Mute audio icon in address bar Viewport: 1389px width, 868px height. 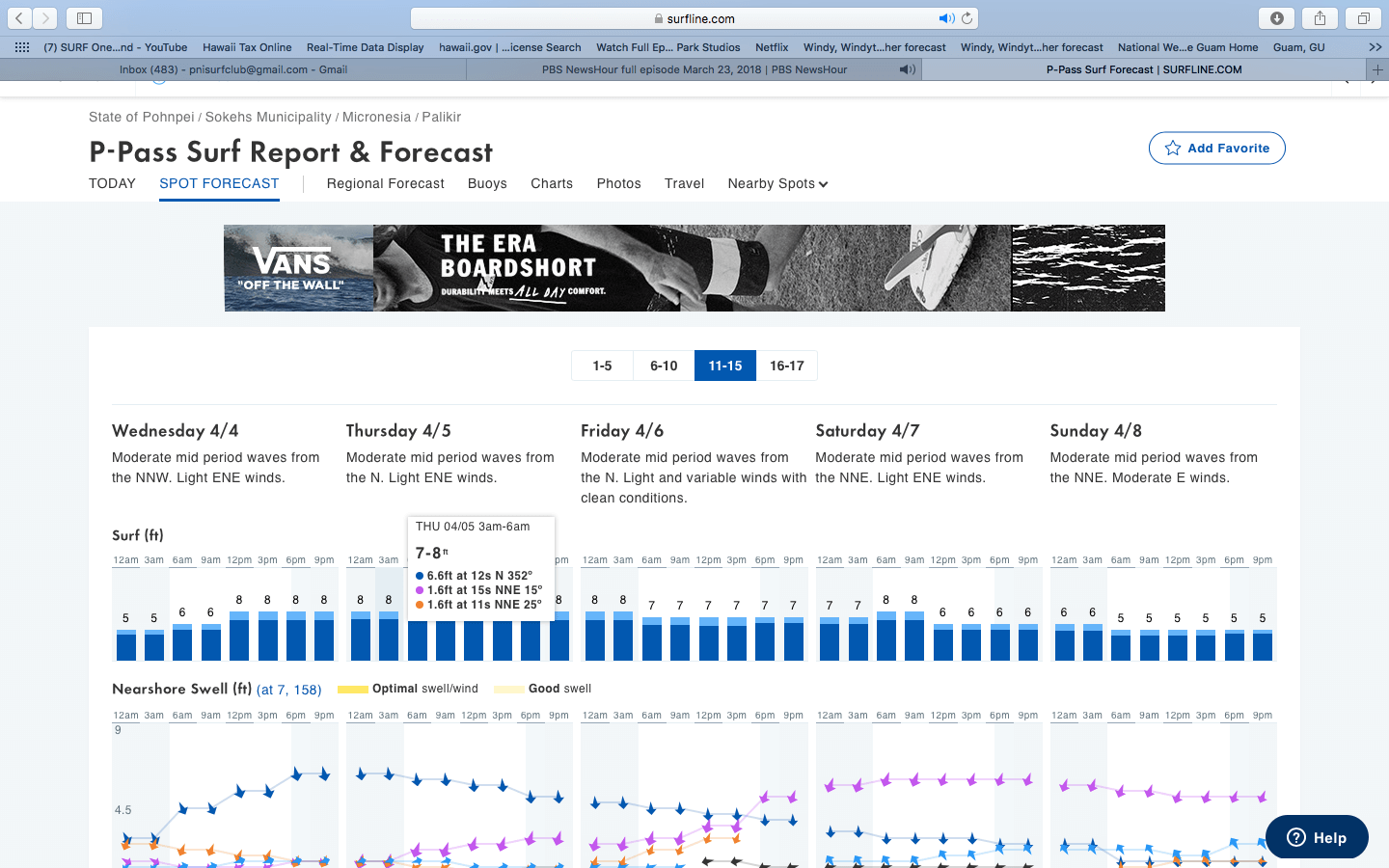pos(947,18)
